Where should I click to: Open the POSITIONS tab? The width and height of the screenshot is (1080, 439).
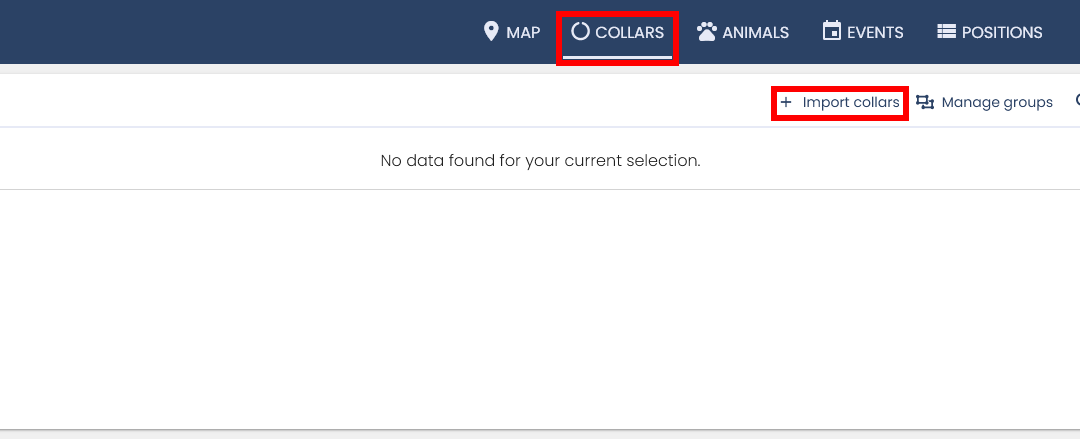click(x=1002, y=33)
